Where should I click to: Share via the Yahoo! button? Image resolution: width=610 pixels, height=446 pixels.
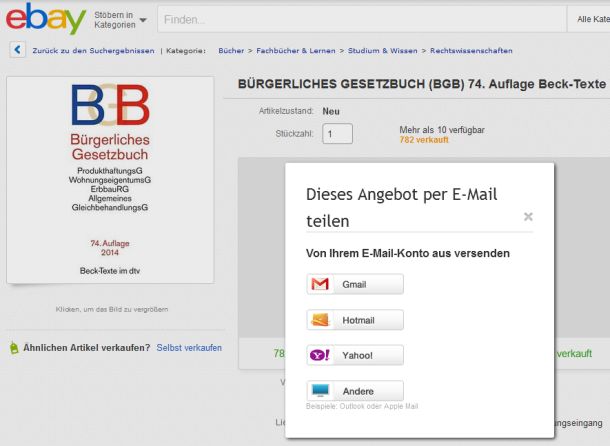point(355,355)
